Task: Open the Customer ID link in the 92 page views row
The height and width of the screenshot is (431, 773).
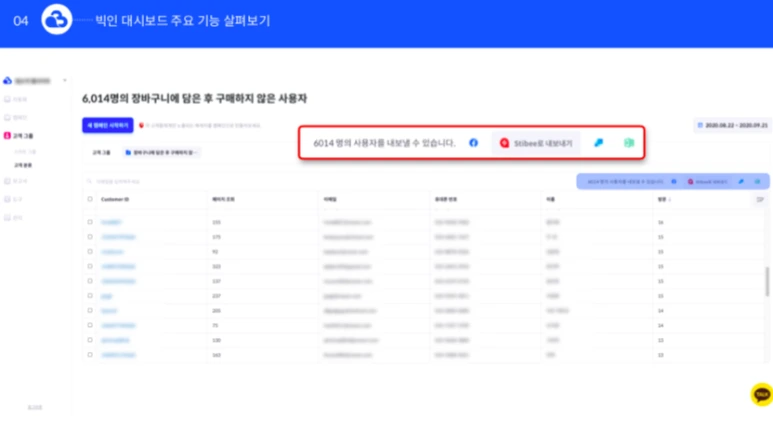Action: (112, 252)
